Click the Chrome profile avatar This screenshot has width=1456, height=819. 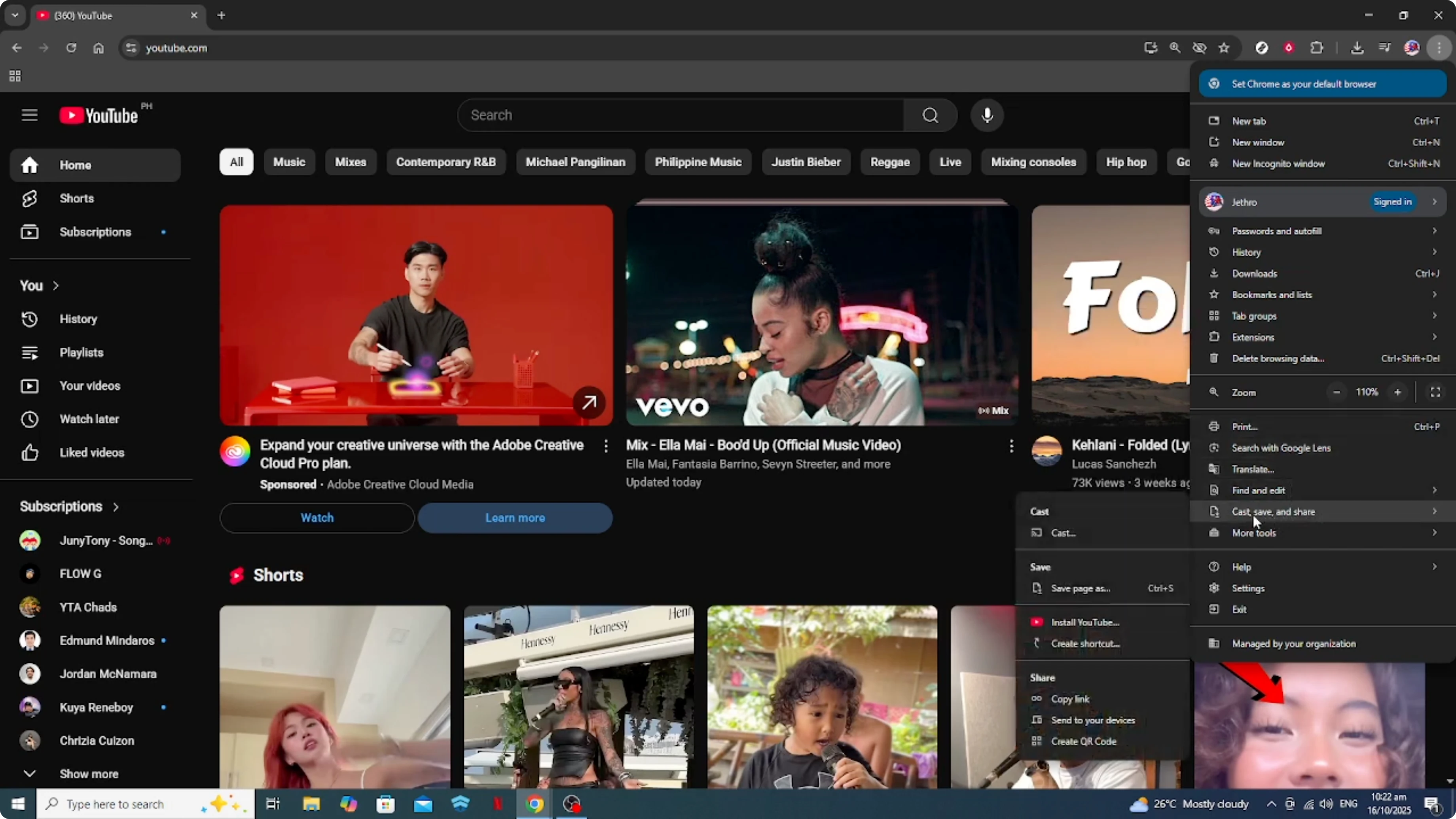[1411, 47]
